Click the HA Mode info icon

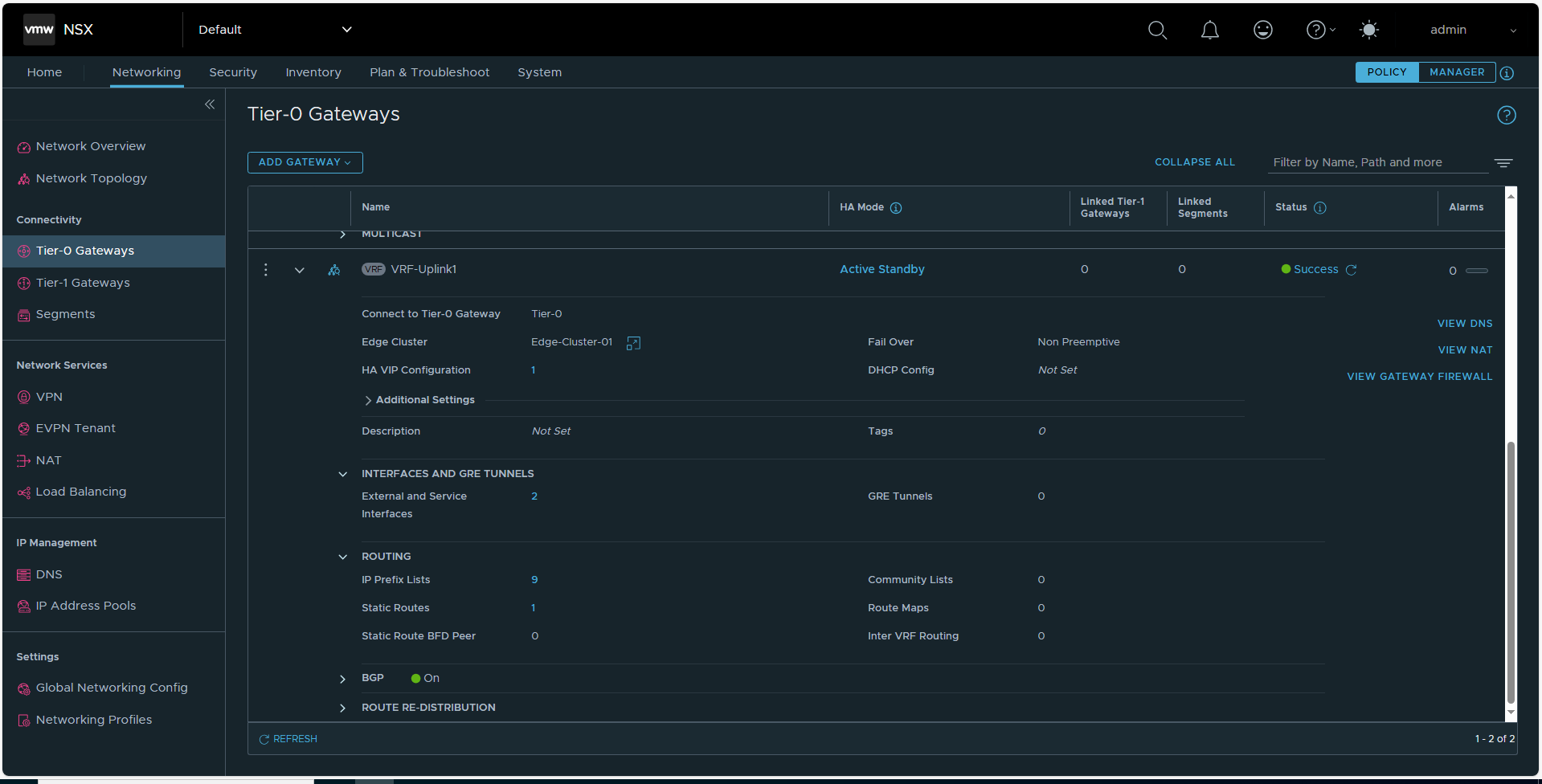[x=896, y=208]
